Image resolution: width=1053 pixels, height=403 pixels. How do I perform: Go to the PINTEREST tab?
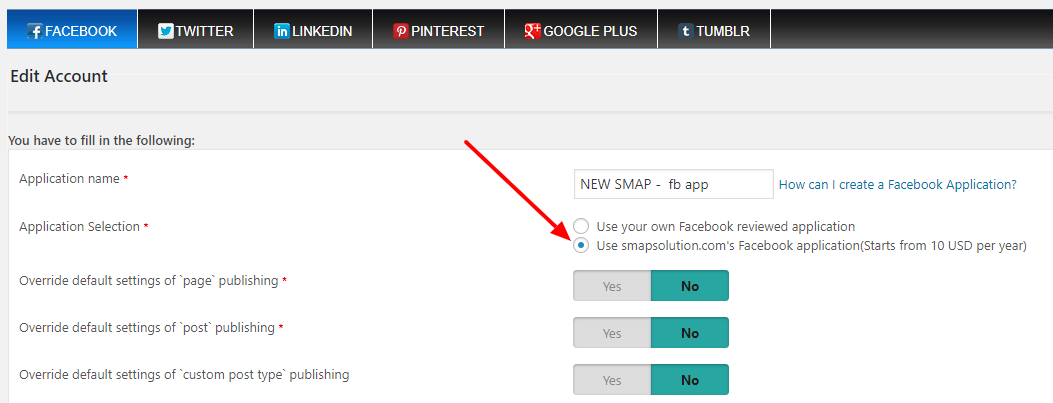pyautogui.click(x=439, y=29)
